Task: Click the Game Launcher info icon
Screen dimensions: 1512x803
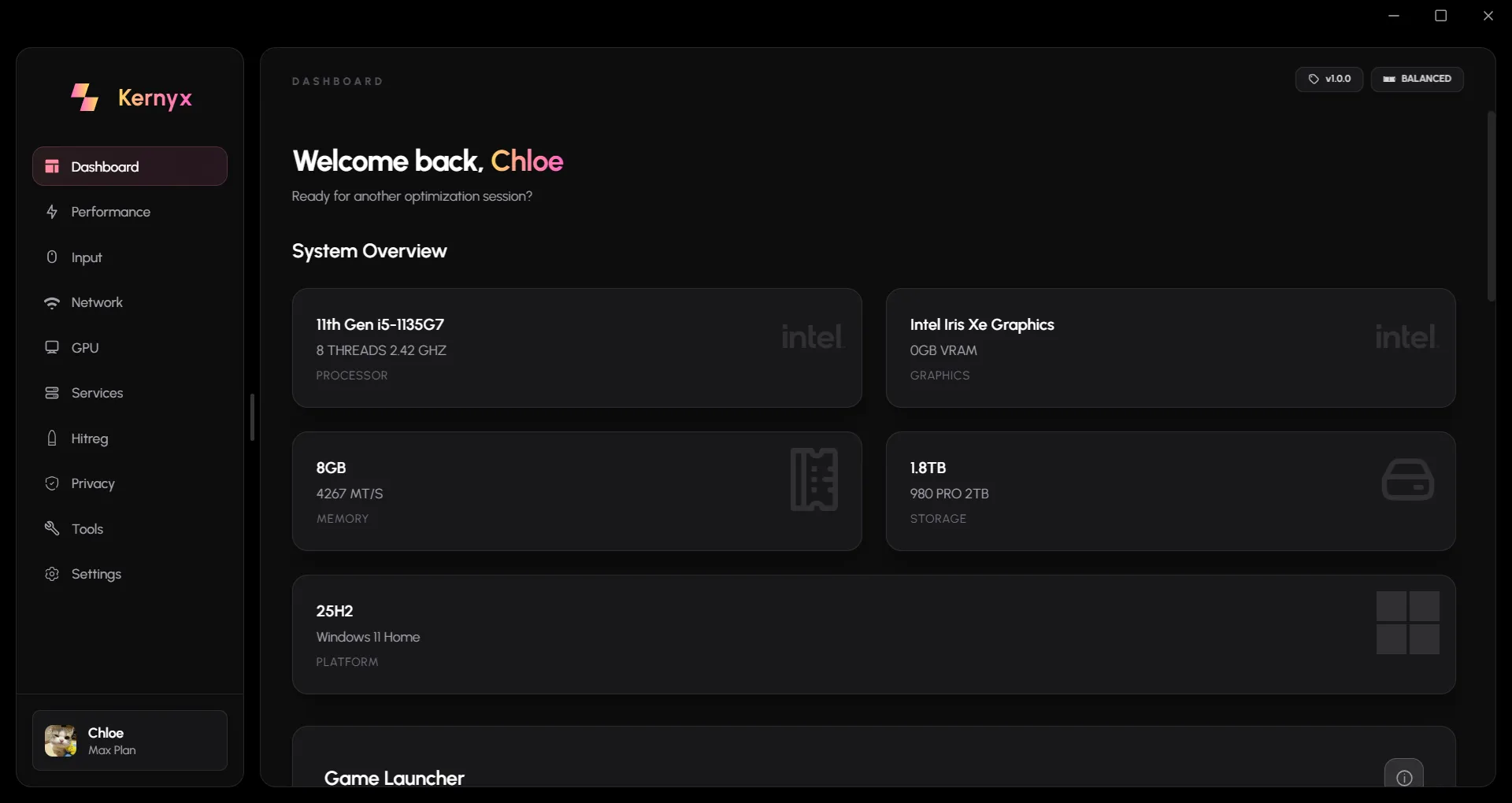Action: (x=1403, y=778)
